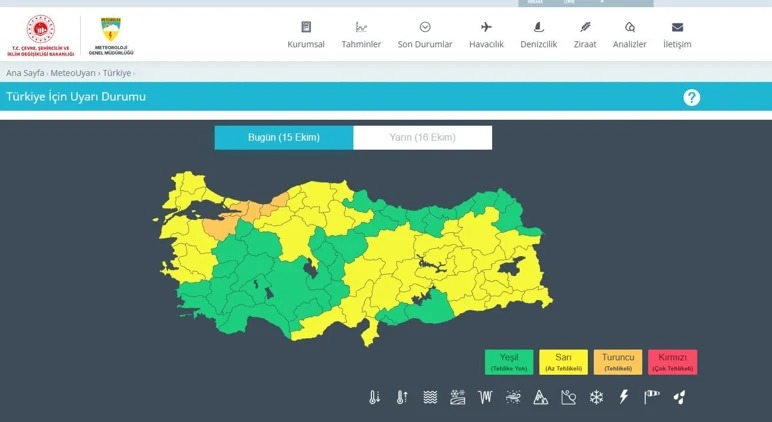Open the question mark help icon

click(691, 97)
